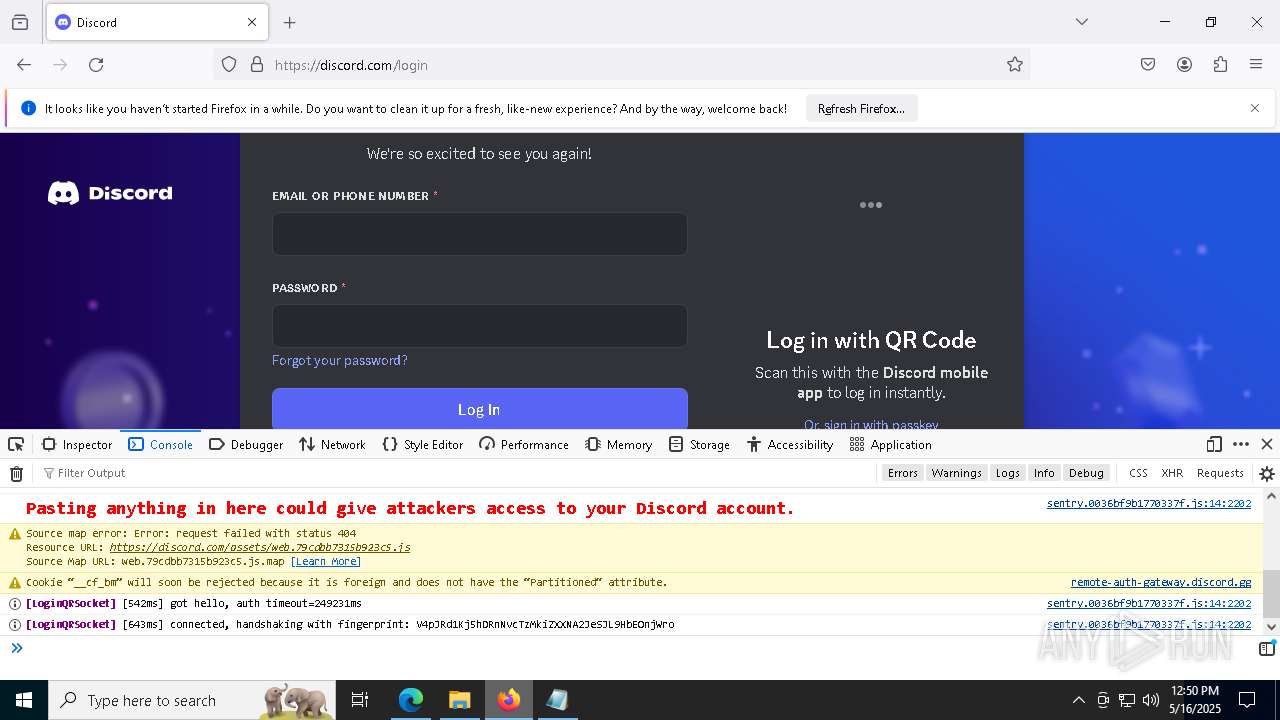Open tracking protection shield icon
Viewport: 1280px width, 720px height.
(x=229, y=65)
